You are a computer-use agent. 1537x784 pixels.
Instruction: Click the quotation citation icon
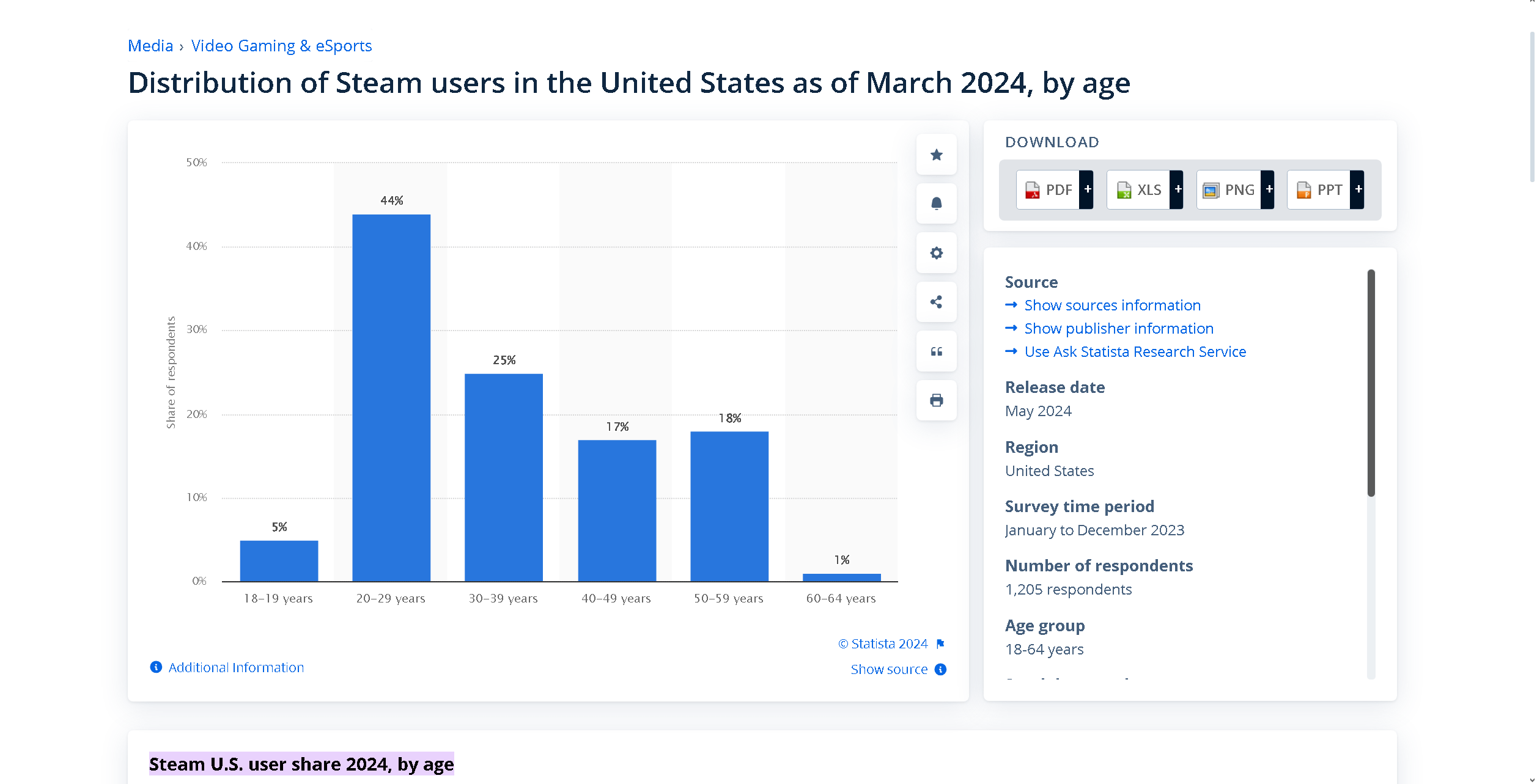pos(936,351)
